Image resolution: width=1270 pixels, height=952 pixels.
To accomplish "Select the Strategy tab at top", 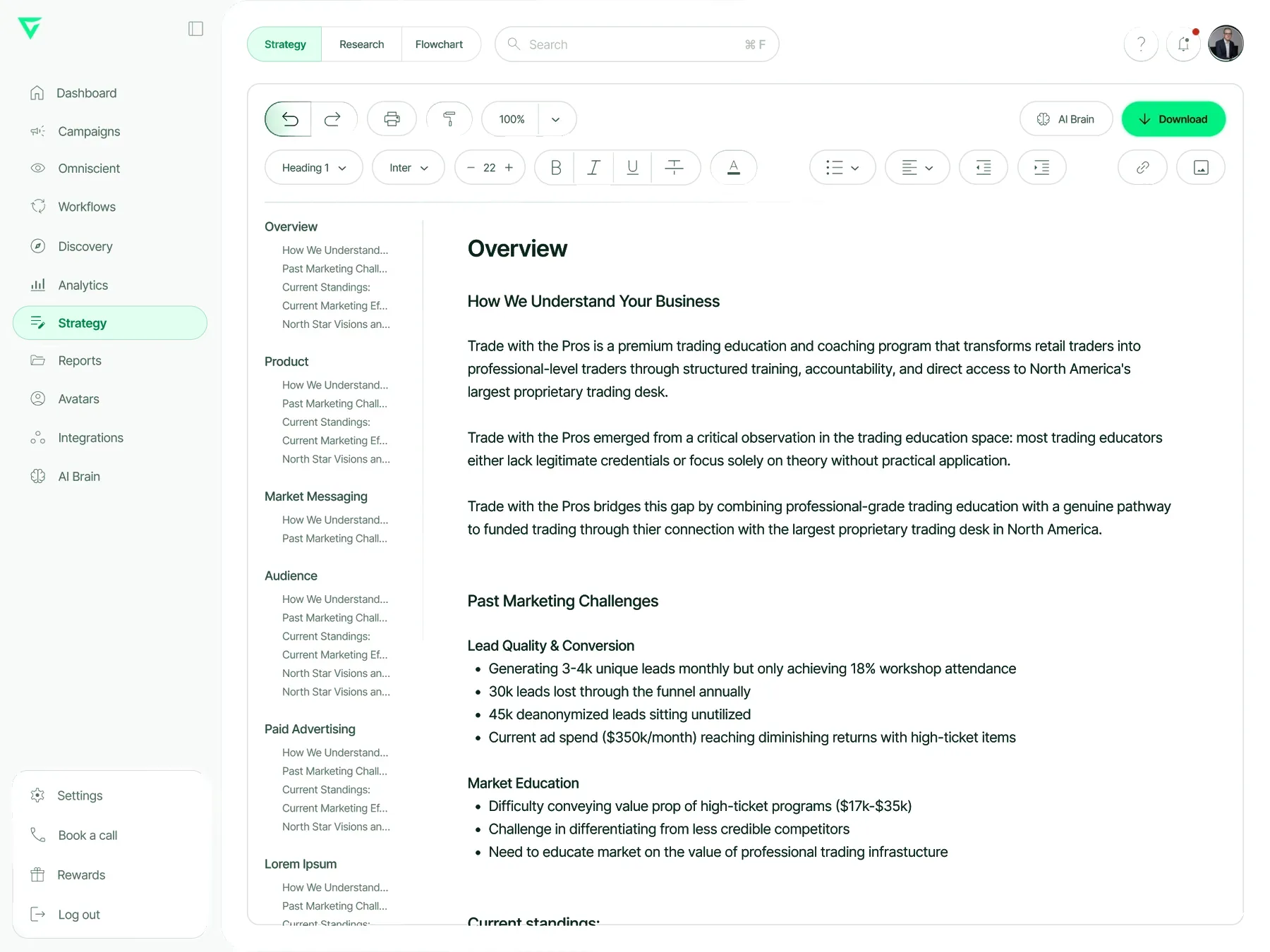I will tap(285, 44).
